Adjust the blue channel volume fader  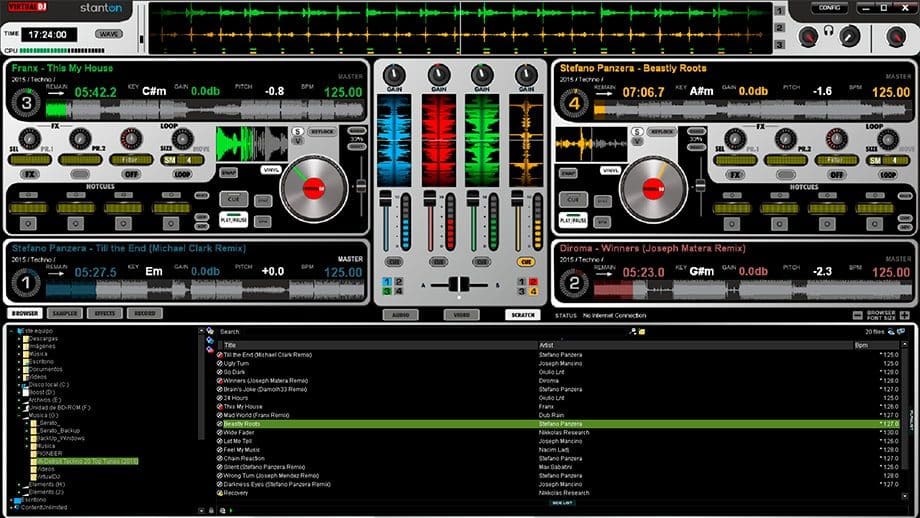point(385,199)
